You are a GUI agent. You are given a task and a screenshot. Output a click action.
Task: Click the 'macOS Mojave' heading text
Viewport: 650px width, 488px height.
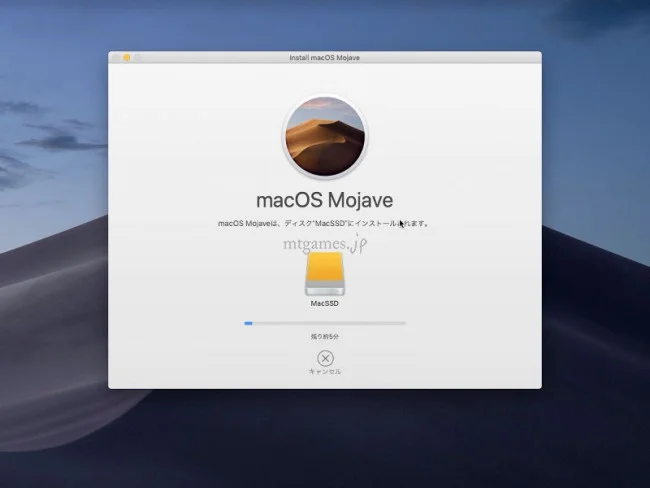(x=325, y=200)
